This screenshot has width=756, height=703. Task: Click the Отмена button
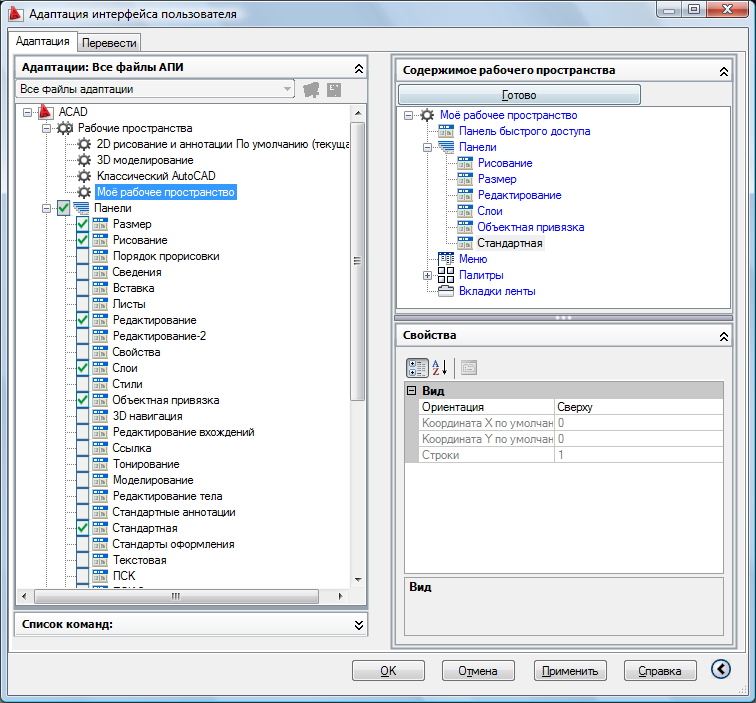click(x=478, y=671)
